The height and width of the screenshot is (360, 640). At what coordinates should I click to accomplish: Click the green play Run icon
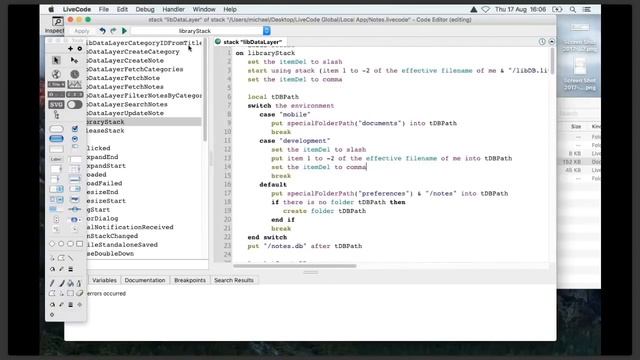(124, 31)
